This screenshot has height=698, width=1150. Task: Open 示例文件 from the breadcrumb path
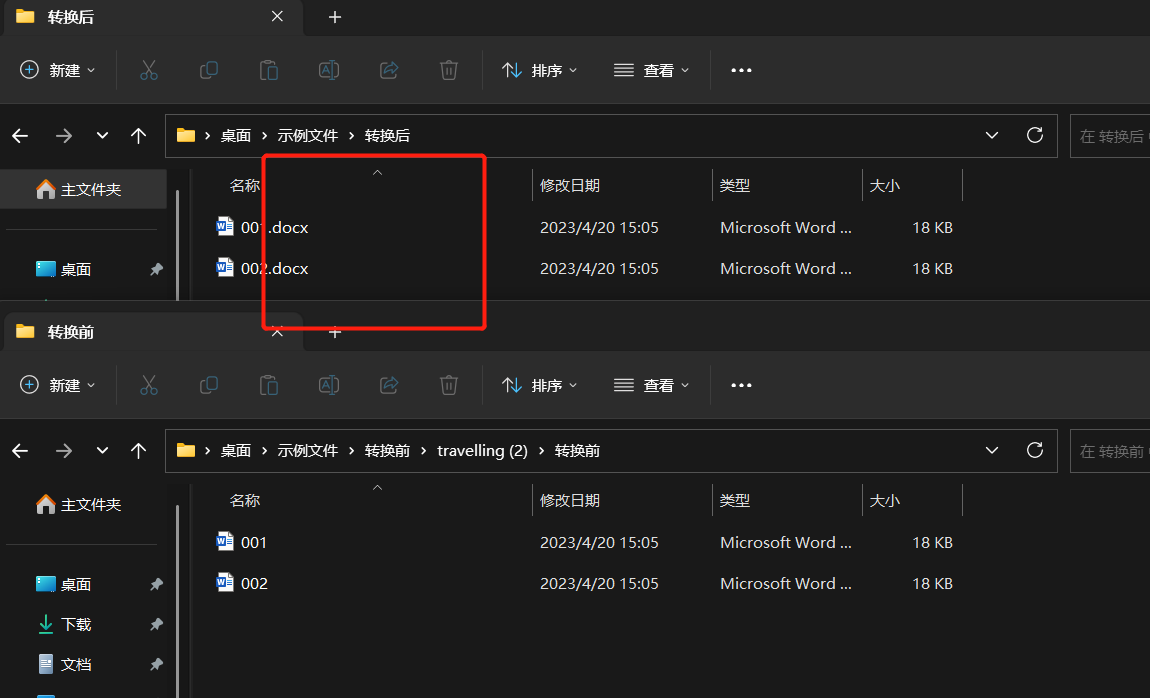click(307, 135)
